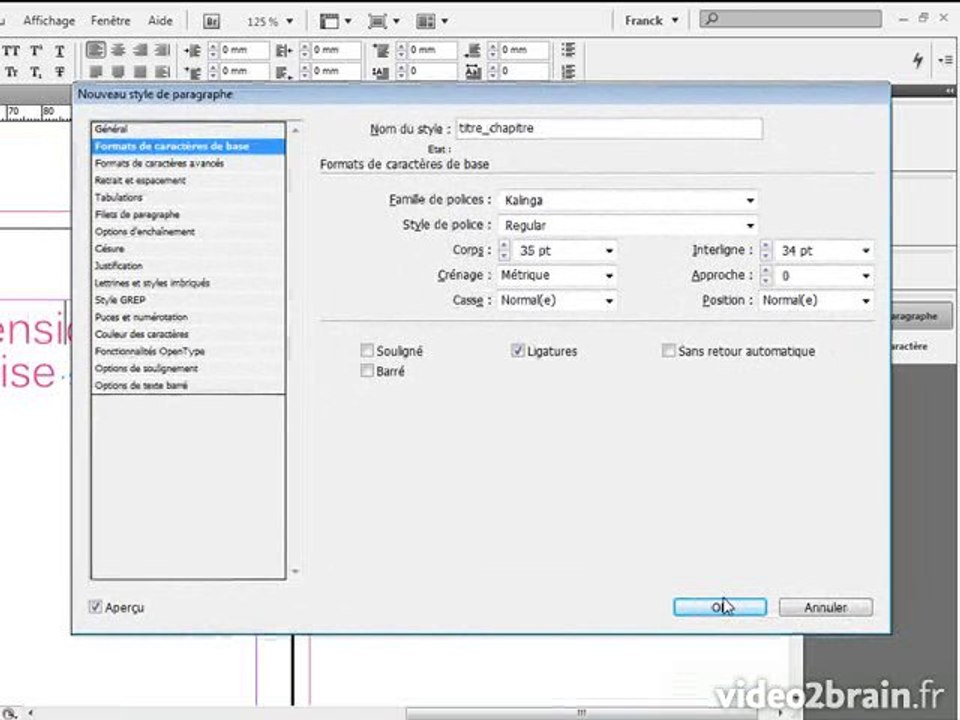Click the Superscript icon in control panel
This screenshot has height=720, width=960.
(x=36, y=51)
